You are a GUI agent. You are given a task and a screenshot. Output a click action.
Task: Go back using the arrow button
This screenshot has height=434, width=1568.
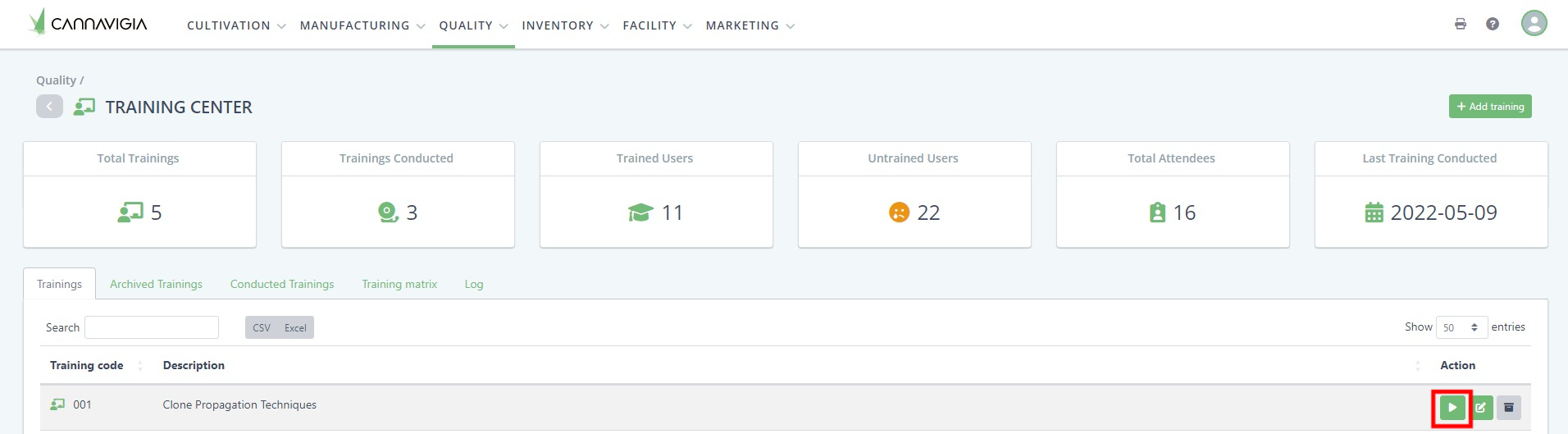pos(49,107)
